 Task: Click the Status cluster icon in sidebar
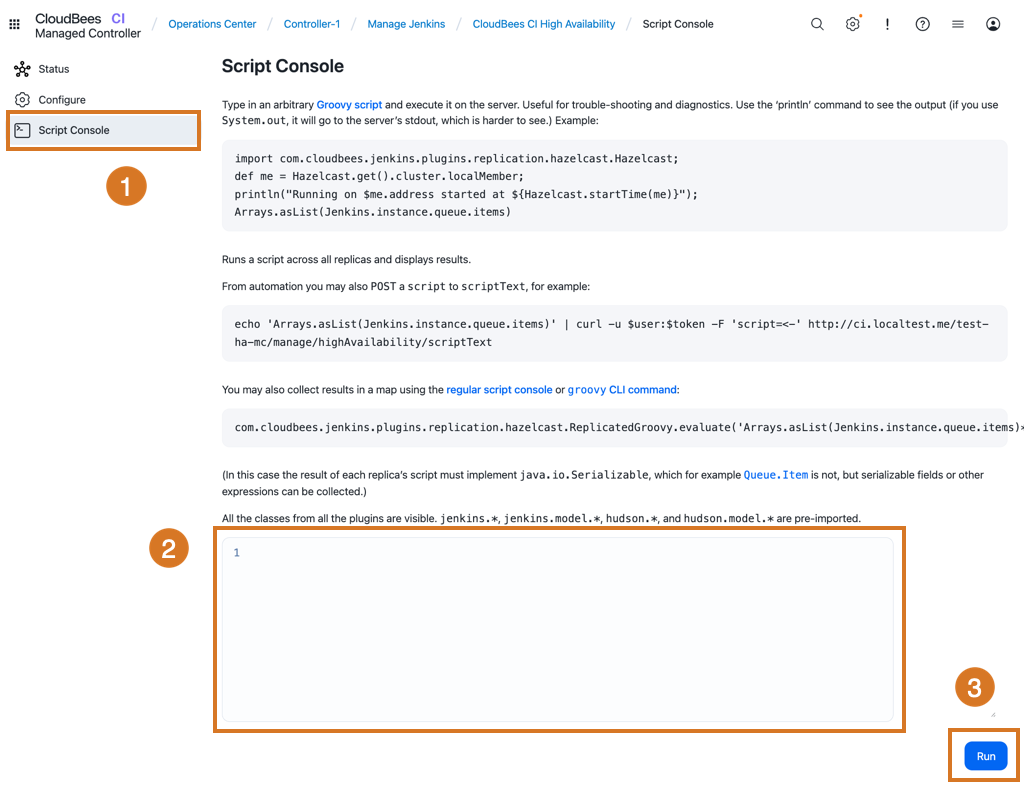click(22, 69)
